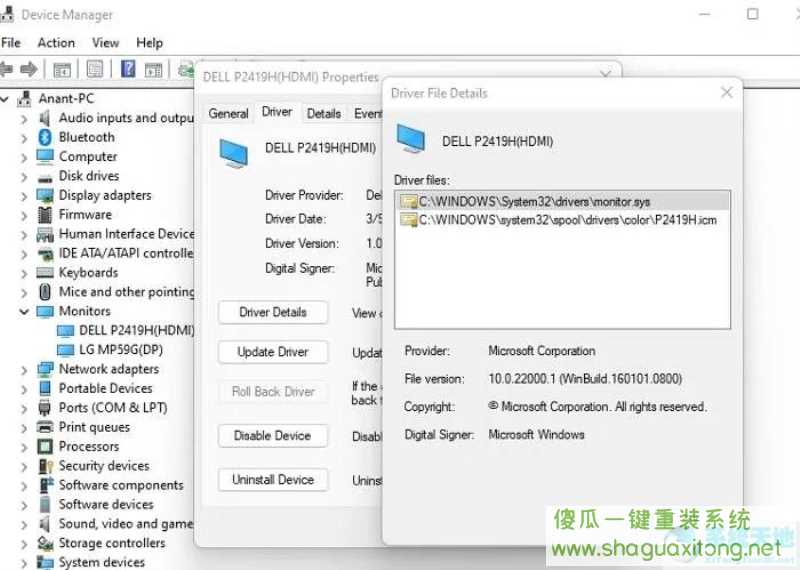Click monitor icon in DELL Properties dialog
Image resolution: width=800 pixels, height=570 pixels.
tap(234, 153)
